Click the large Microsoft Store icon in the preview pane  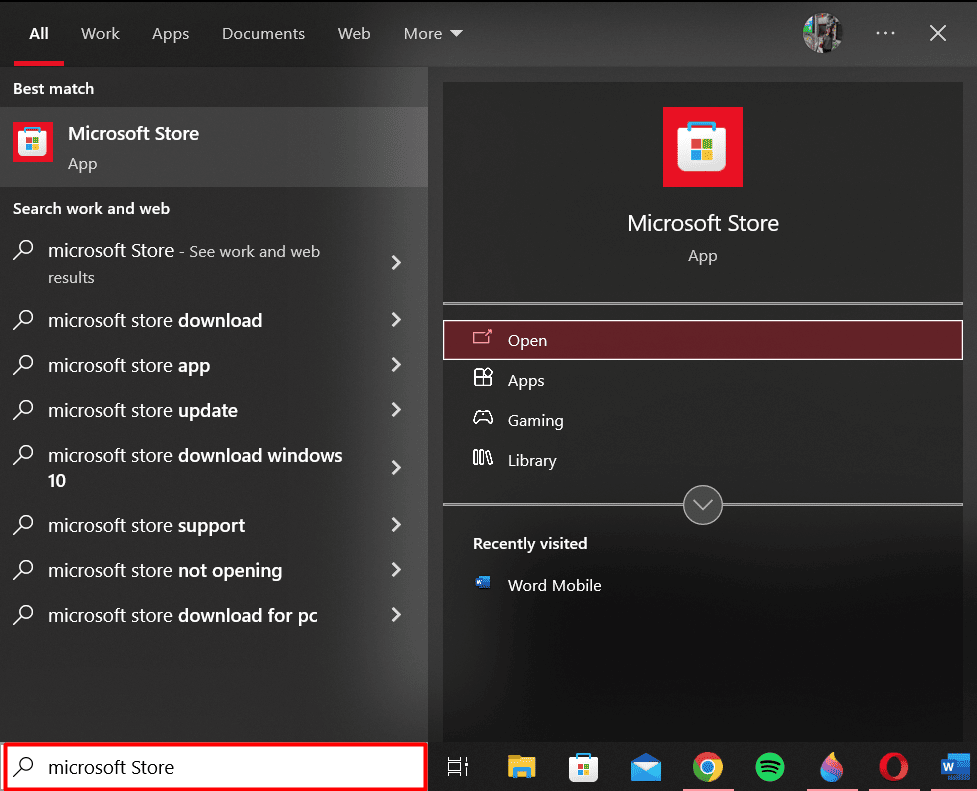pos(702,147)
